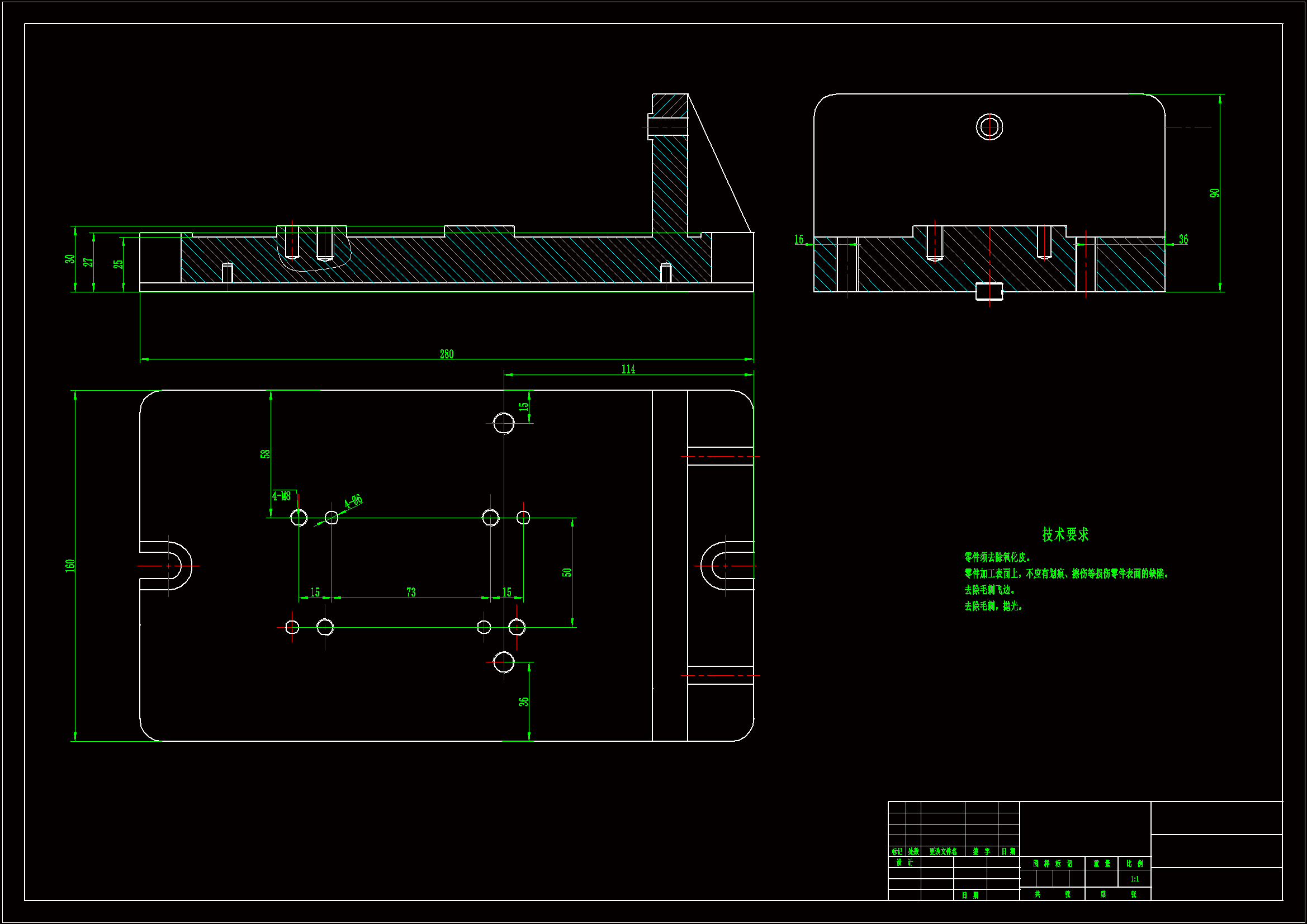Viewport: 1307px width, 924px height.
Task: Click the 图样标记 title block cell
Action: click(x=1052, y=864)
